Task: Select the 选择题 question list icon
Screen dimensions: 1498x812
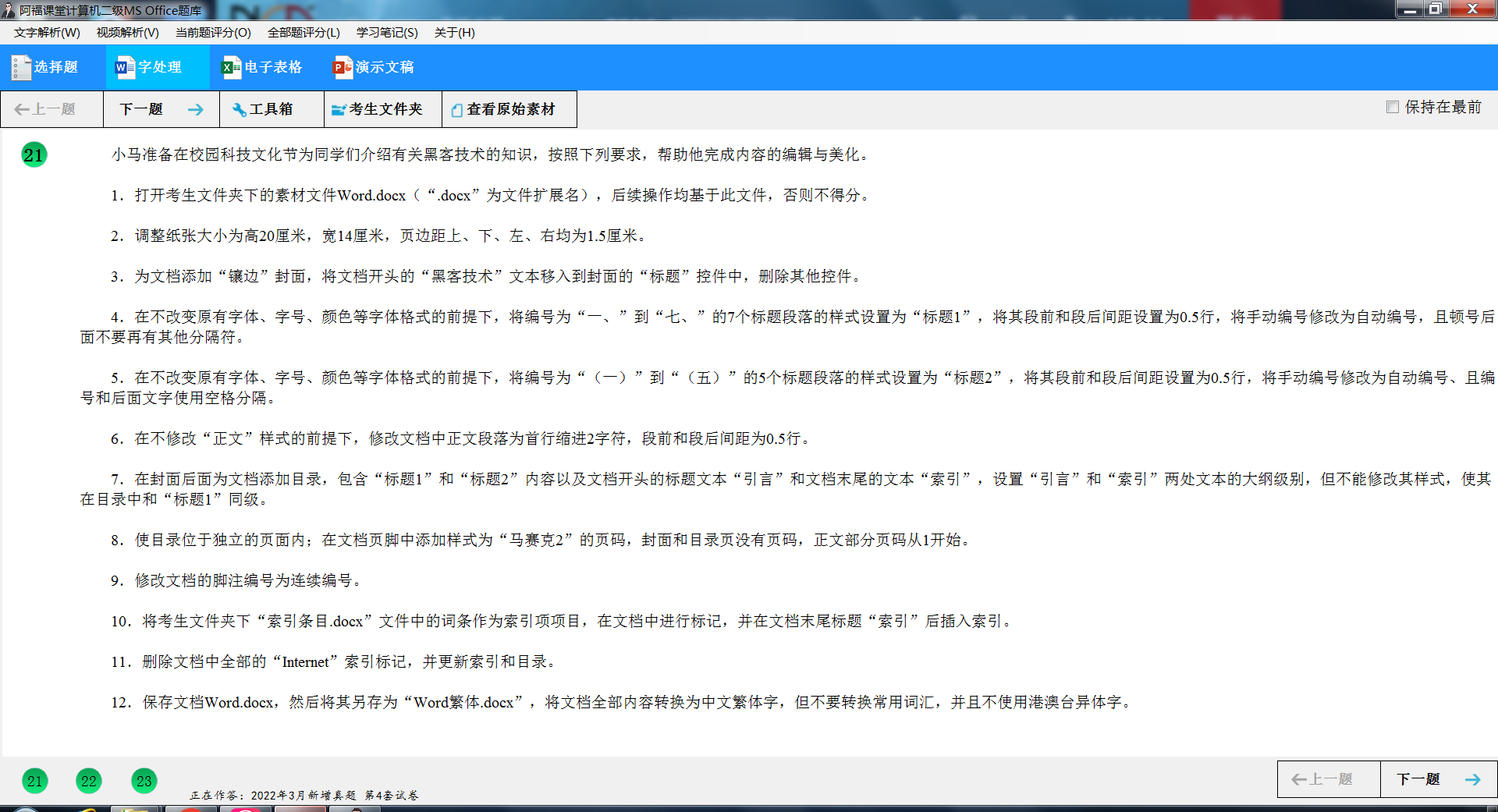Action: 21,67
